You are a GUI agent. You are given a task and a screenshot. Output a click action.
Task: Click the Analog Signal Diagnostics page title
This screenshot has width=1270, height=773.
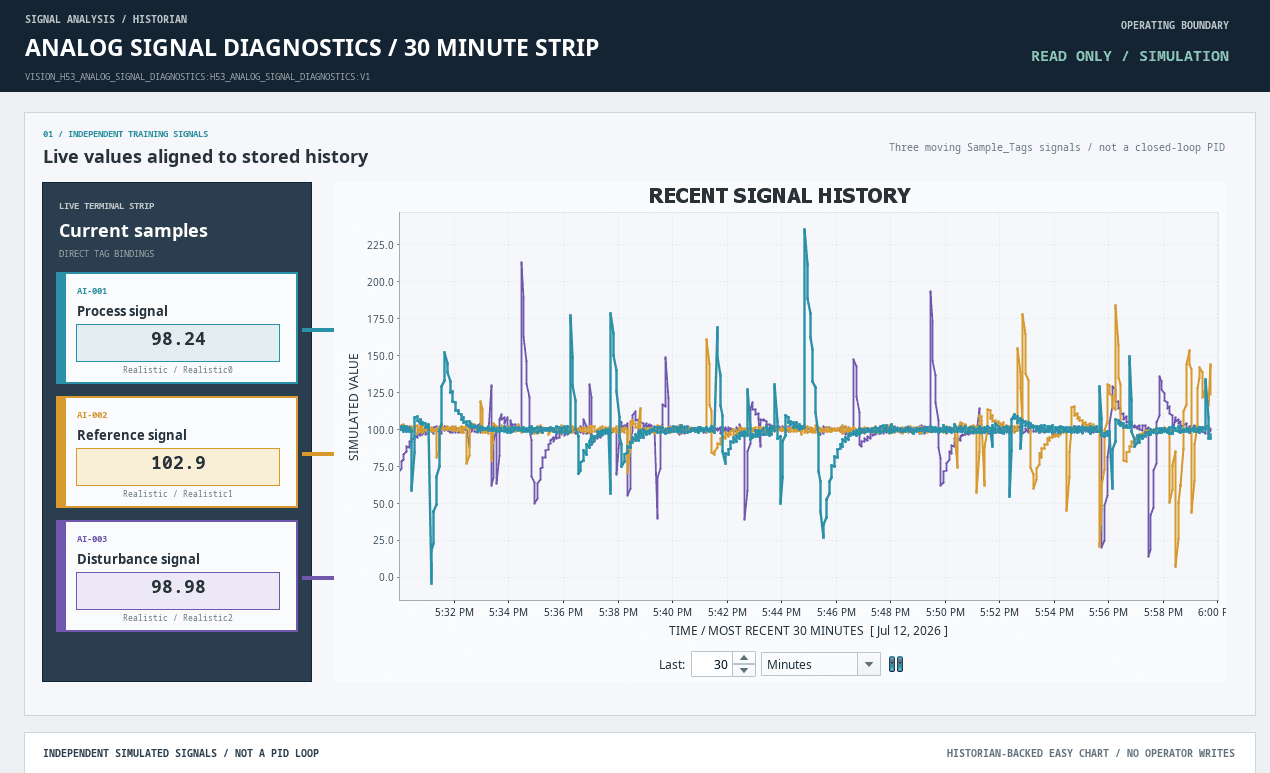312,48
